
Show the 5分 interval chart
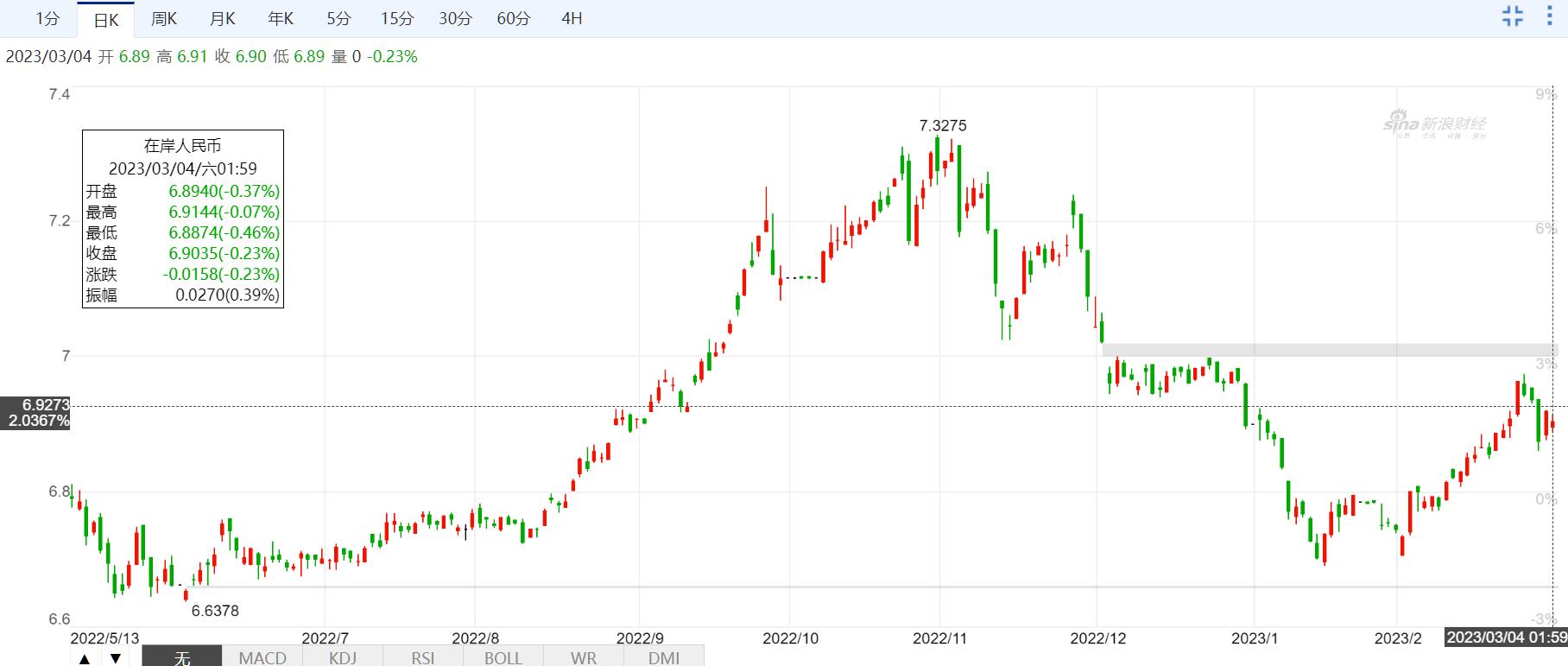(338, 18)
